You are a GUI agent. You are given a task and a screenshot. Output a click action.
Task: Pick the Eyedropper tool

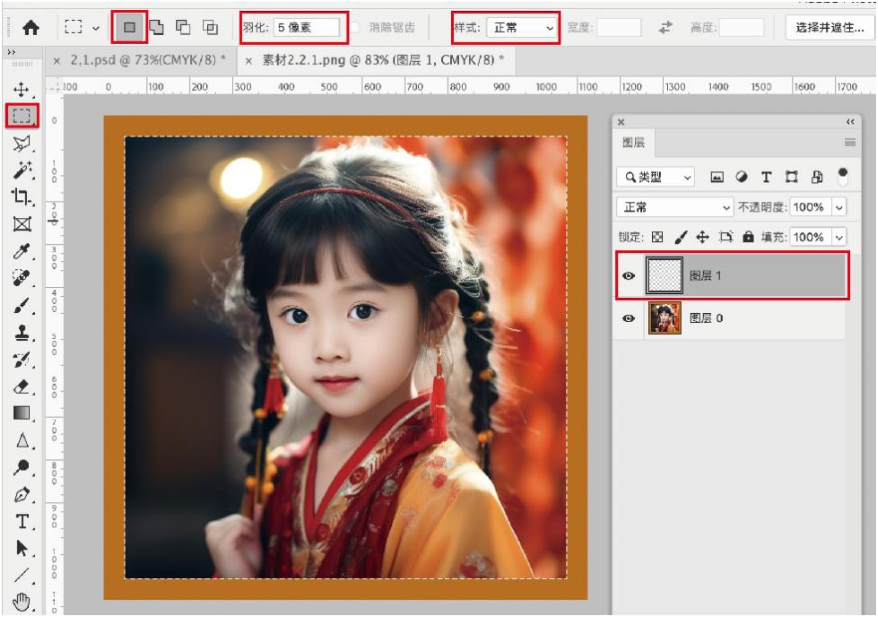click(22, 251)
